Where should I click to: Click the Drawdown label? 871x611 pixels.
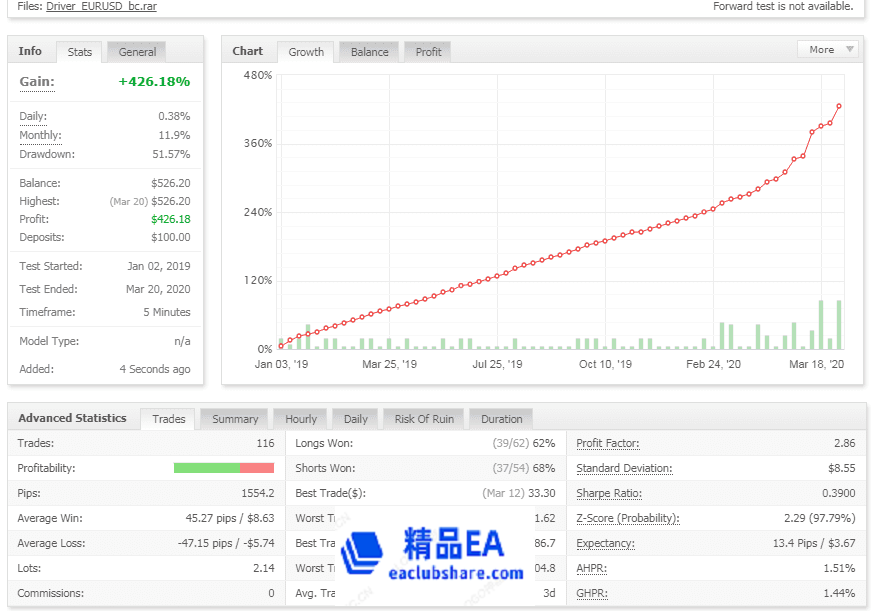click(46, 154)
